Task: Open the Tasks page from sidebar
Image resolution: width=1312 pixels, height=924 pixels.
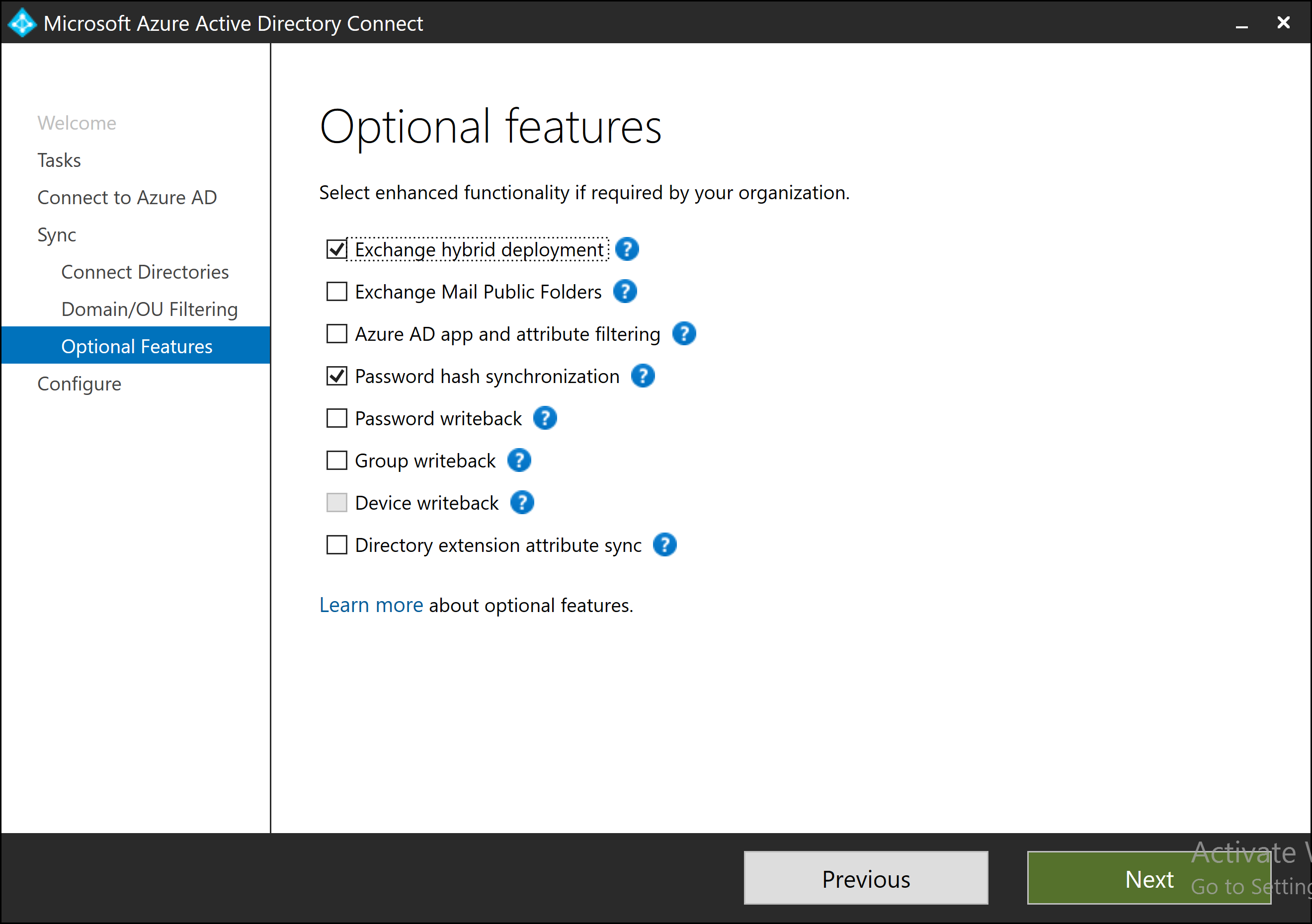Action: click(59, 160)
